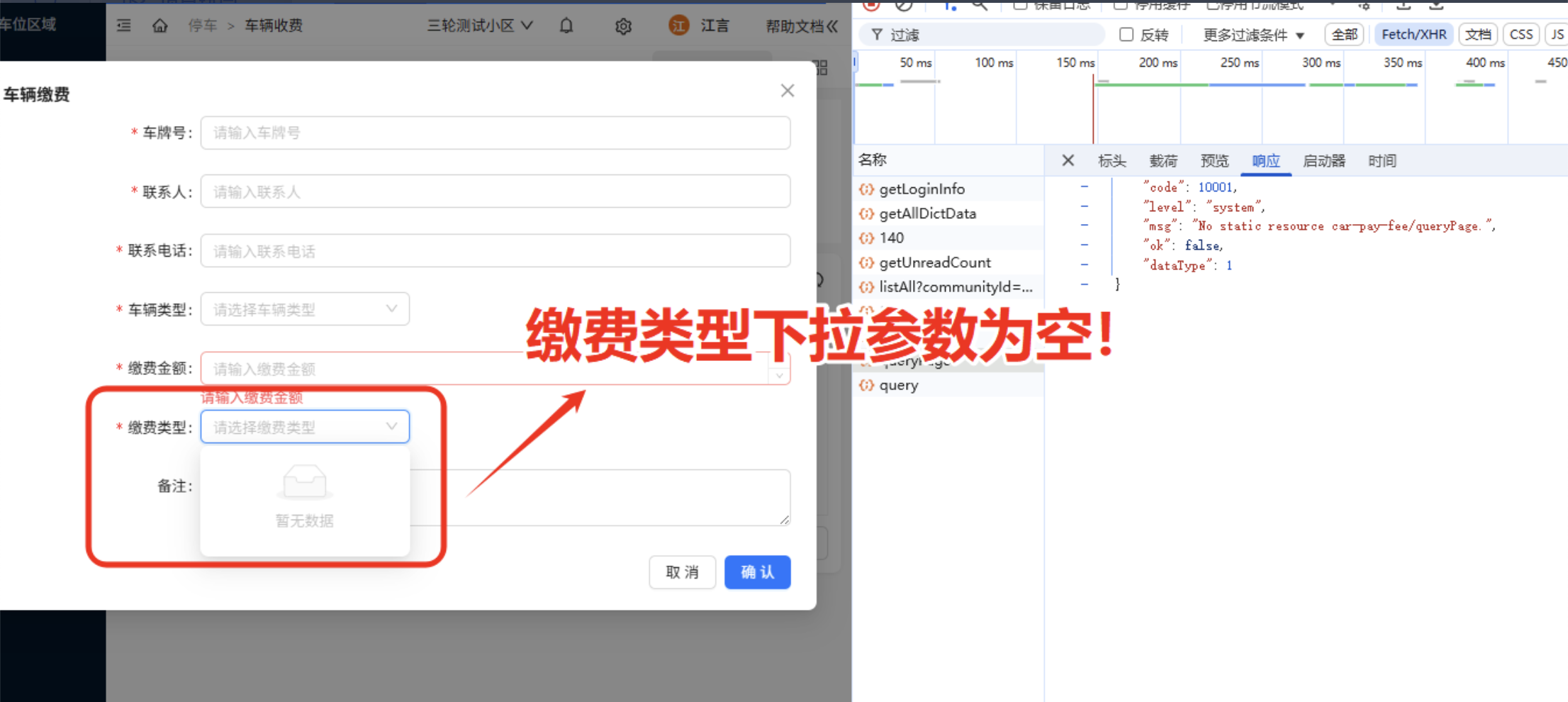Open the 车辆类型 dropdown
The height and width of the screenshot is (702, 1568).
pyautogui.click(x=305, y=308)
